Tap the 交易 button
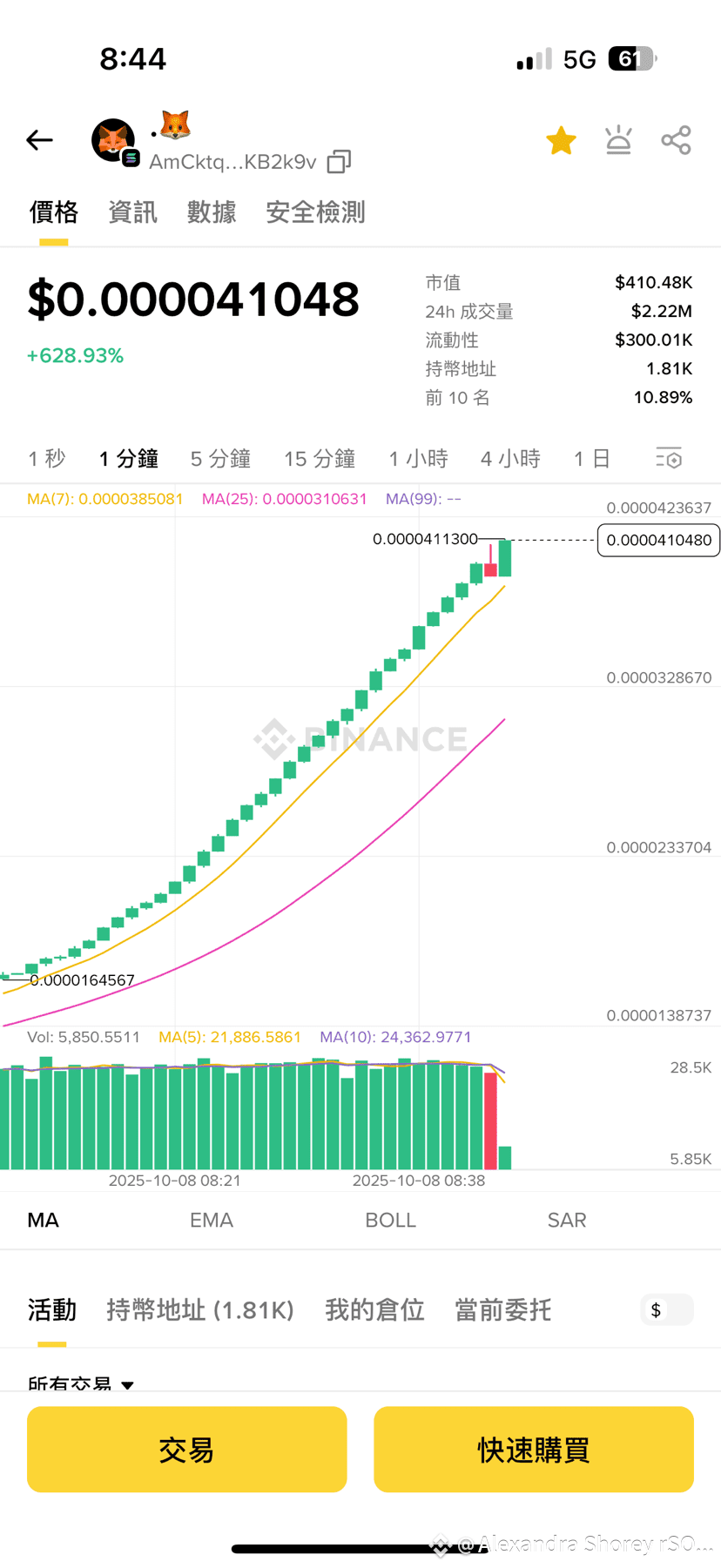721x1568 pixels. click(x=187, y=1450)
